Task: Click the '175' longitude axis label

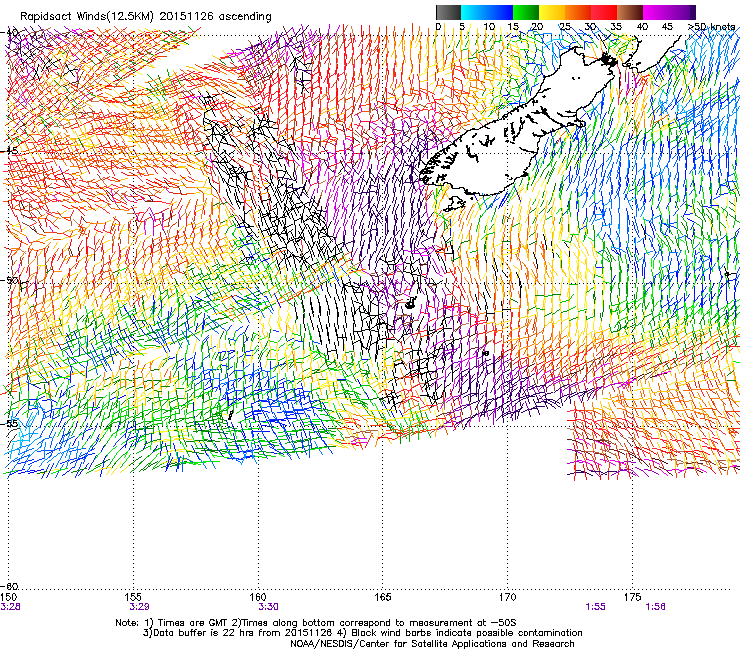Action: point(632,597)
